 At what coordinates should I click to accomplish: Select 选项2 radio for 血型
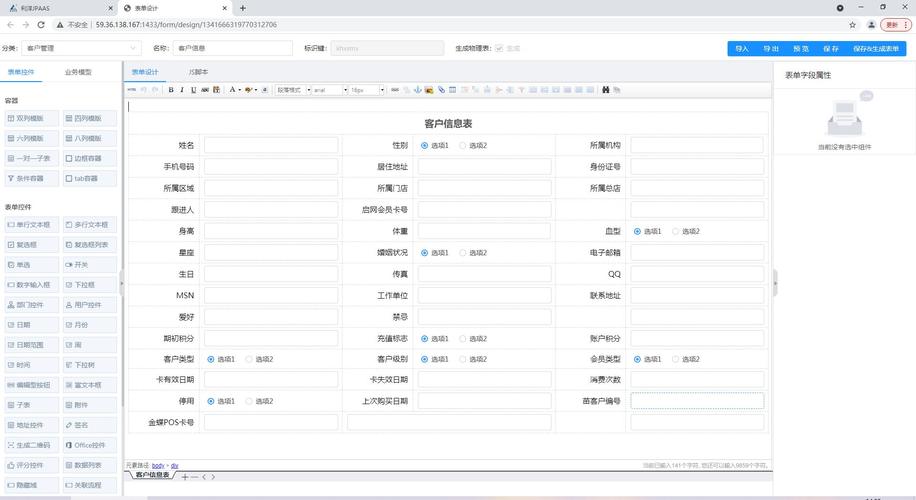click(x=676, y=231)
